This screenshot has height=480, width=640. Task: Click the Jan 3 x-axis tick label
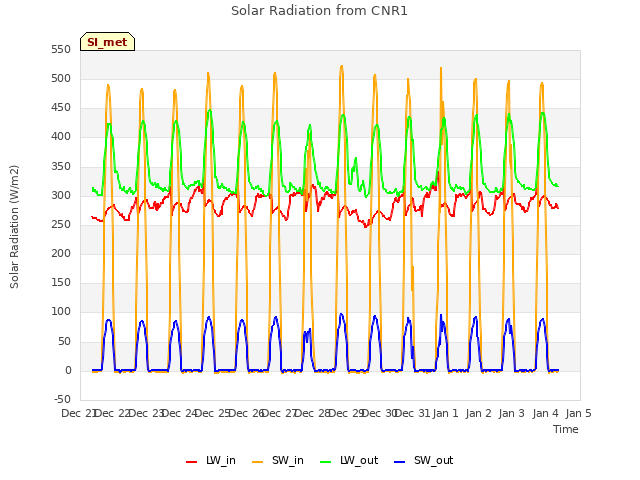512,413
